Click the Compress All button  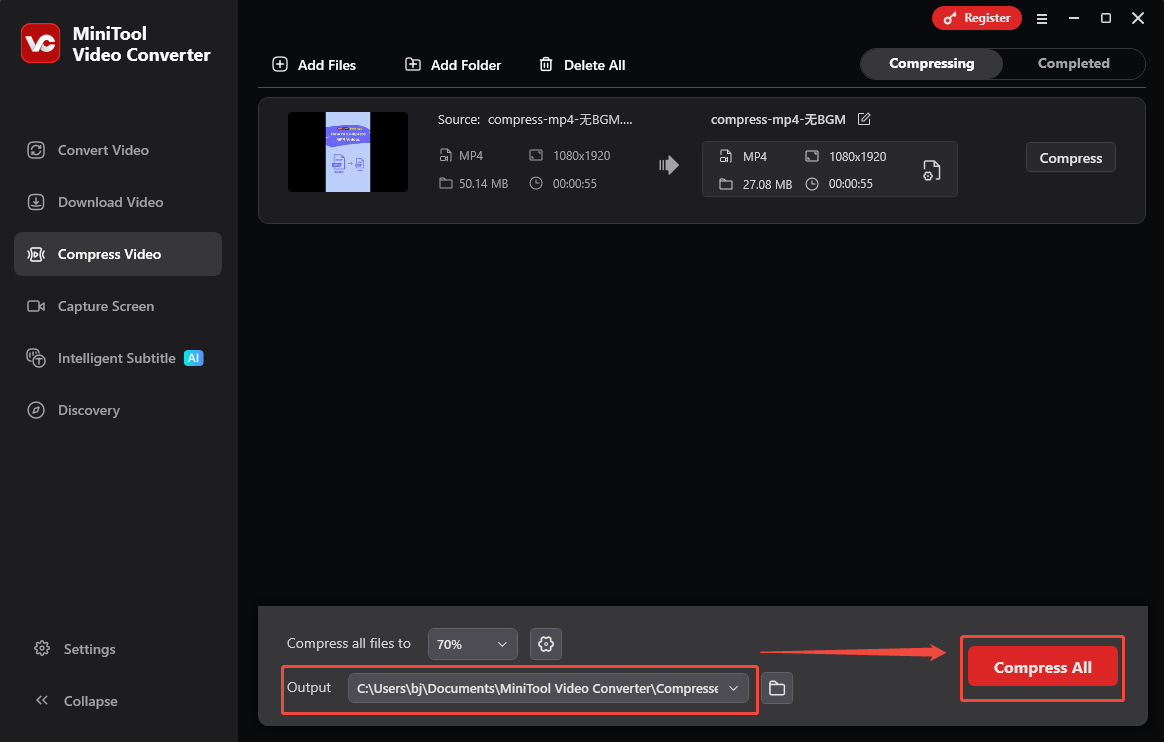coord(1042,667)
